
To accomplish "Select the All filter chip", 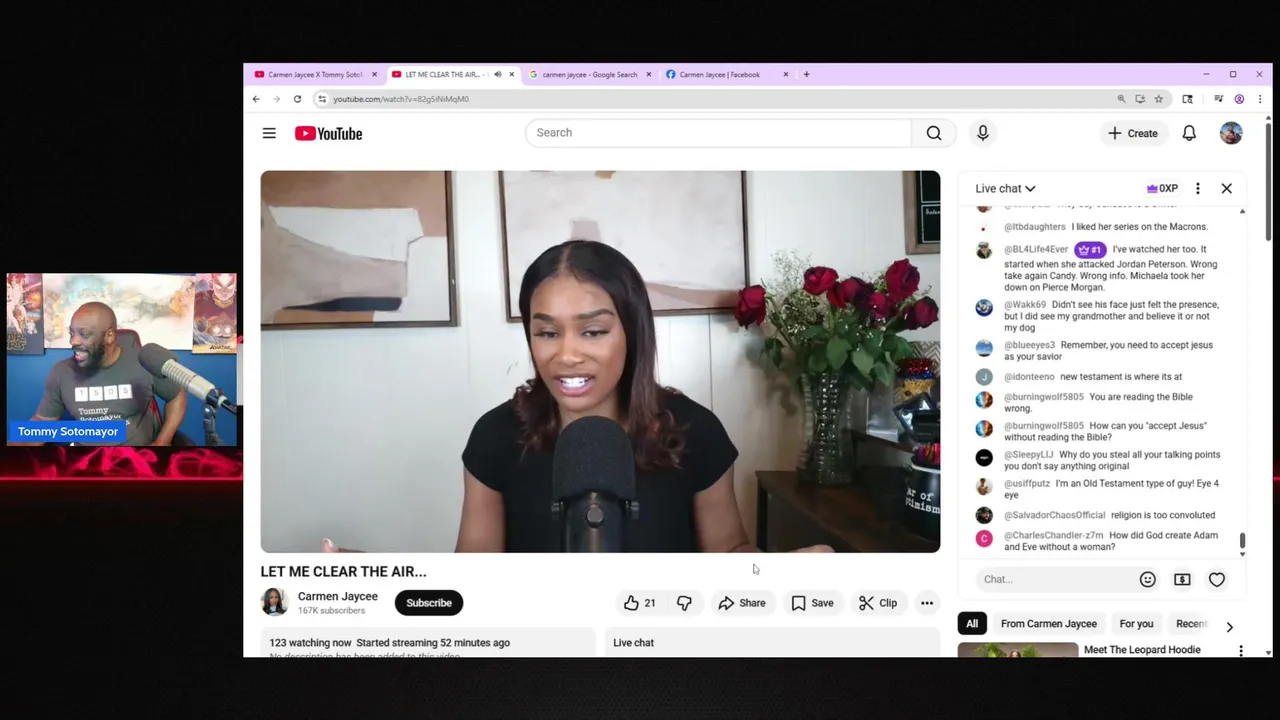I will coord(972,624).
